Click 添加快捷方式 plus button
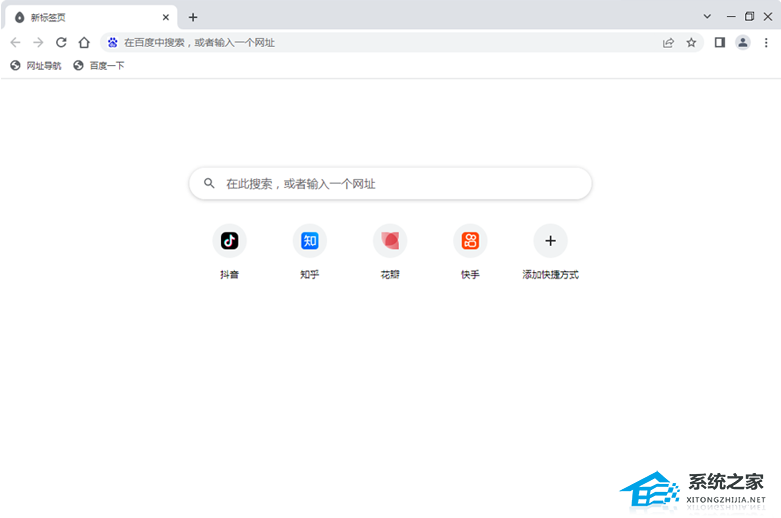 point(550,241)
